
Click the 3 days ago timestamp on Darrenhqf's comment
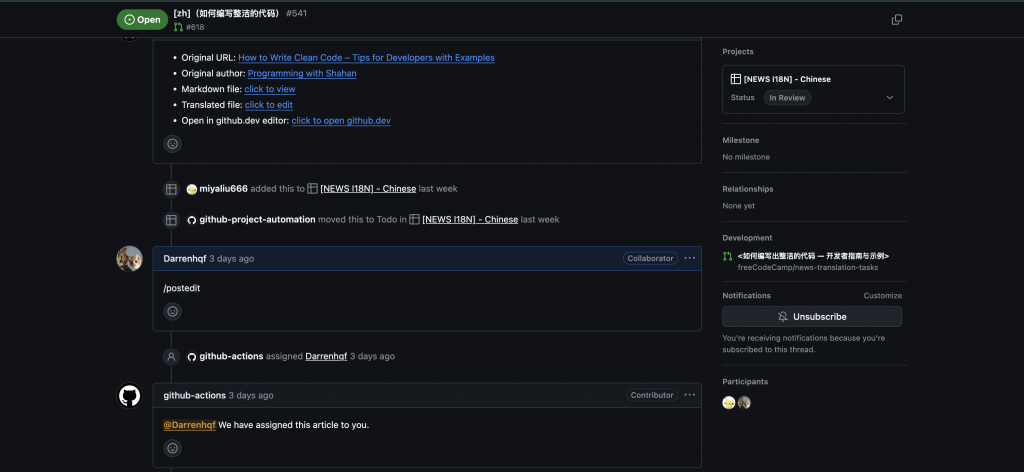(231, 259)
